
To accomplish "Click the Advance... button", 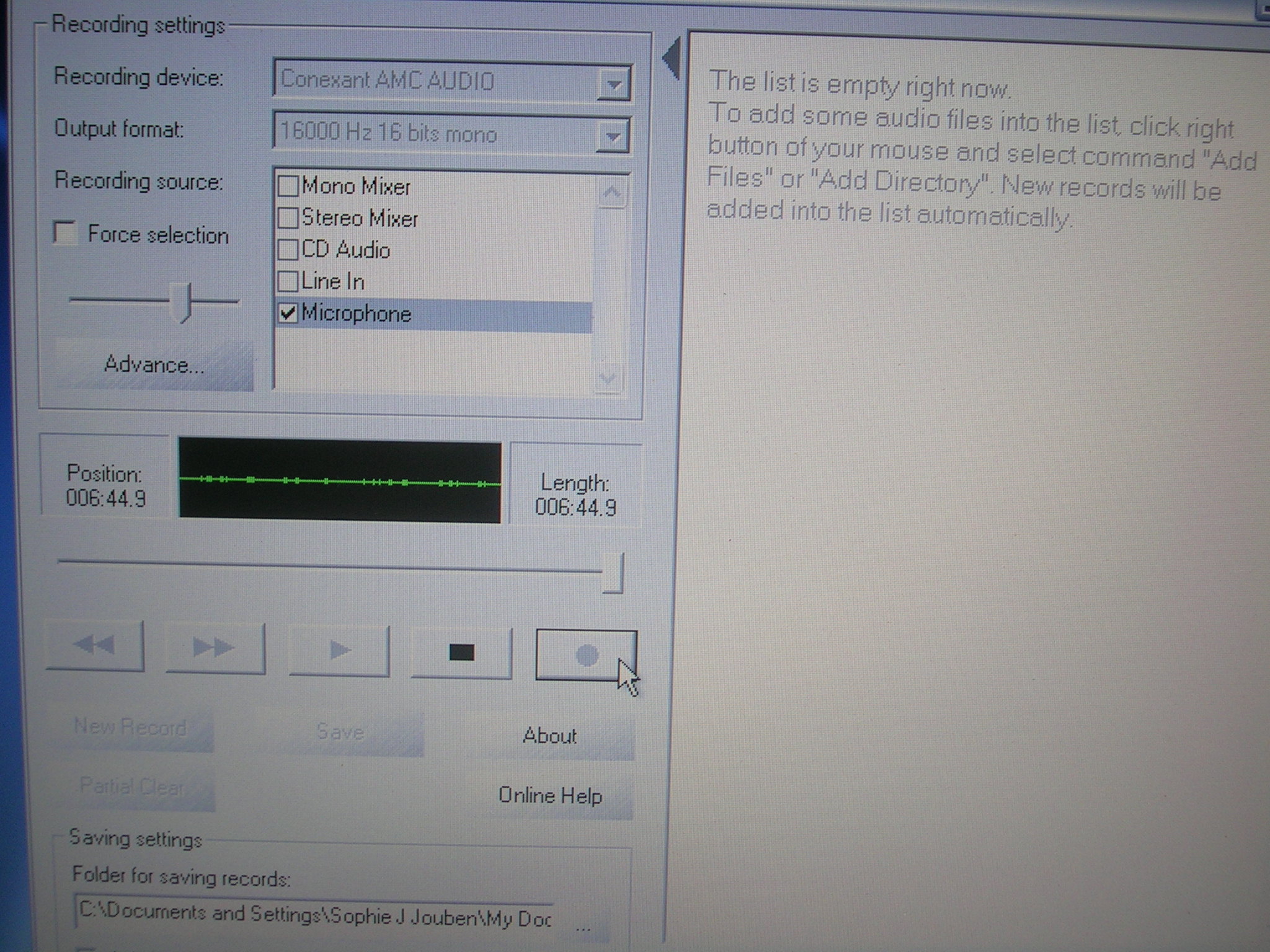I will [x=154, y=364].
